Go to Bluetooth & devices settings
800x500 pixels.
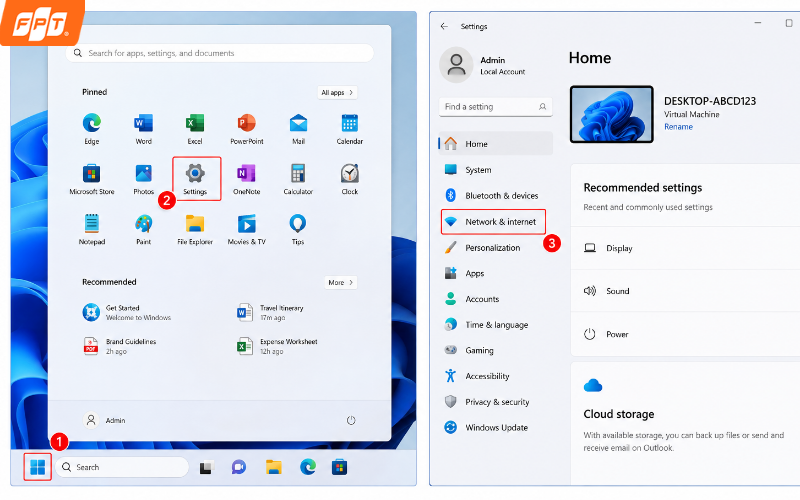pyautogui.click(x=495, y=195)
